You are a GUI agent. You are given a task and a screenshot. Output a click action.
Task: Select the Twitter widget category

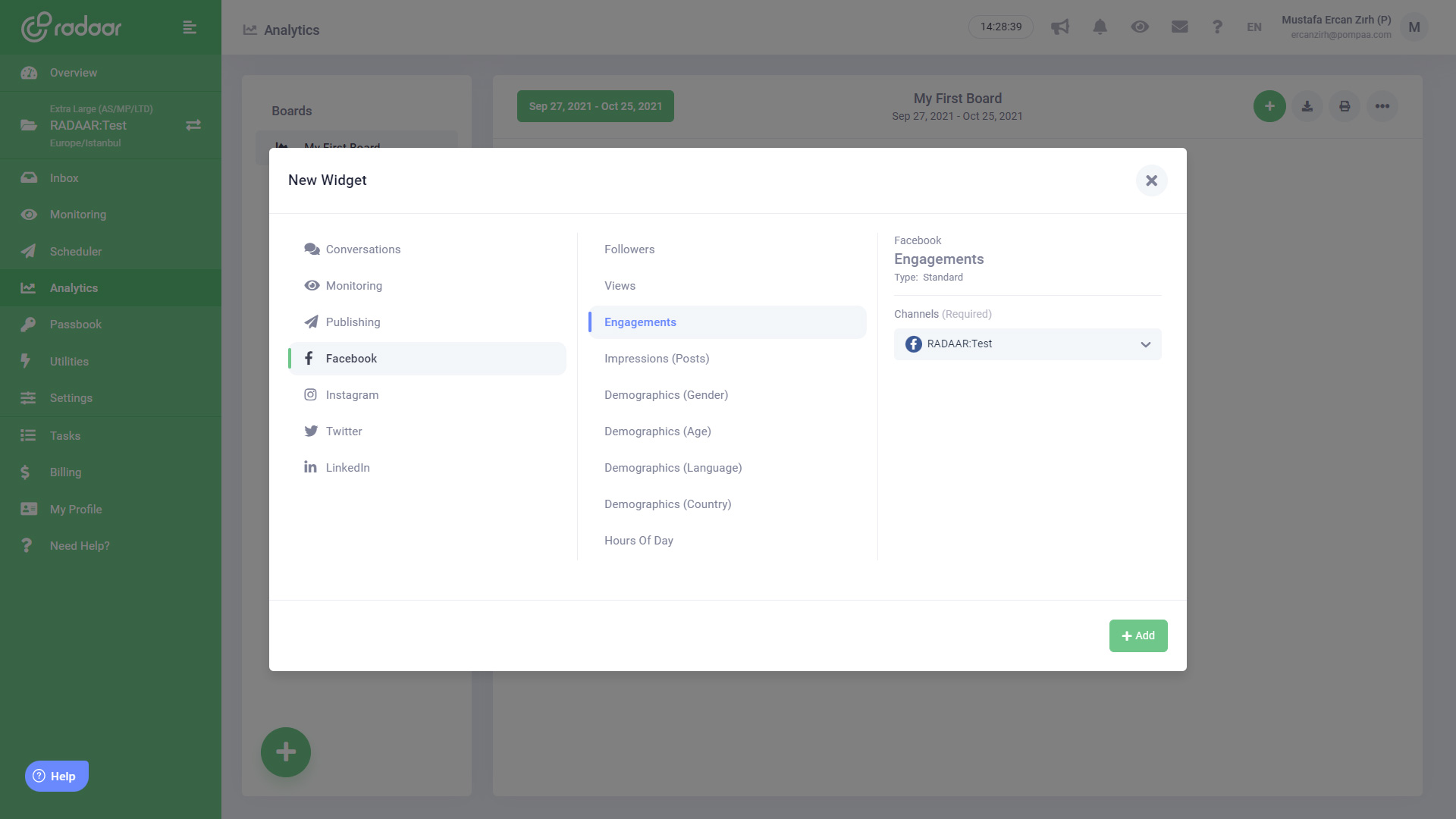pyautogui.click(x=344, y=431)
